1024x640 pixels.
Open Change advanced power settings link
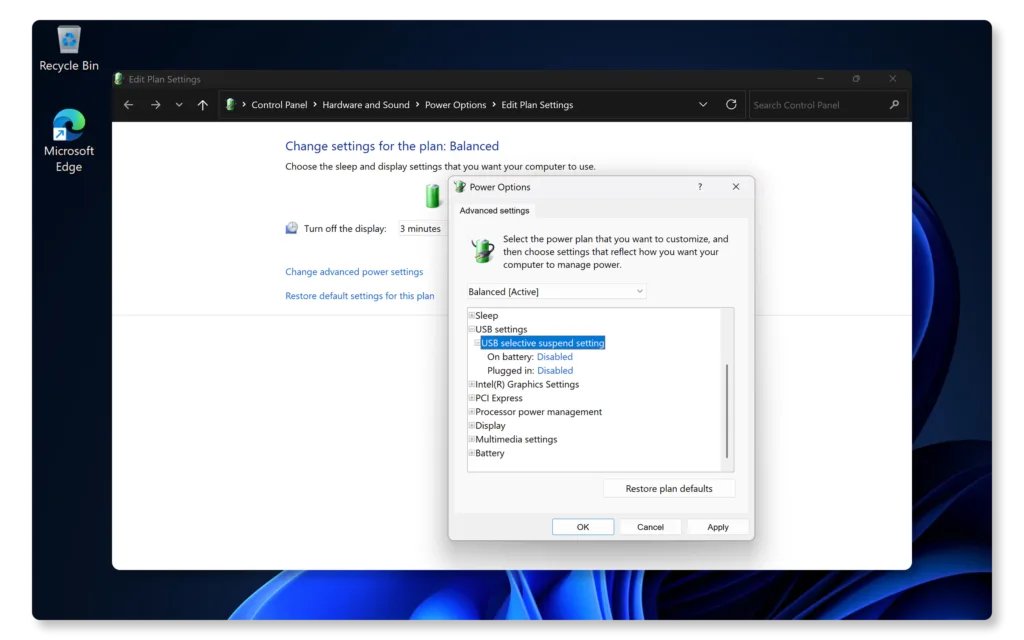tap(354, 272)
